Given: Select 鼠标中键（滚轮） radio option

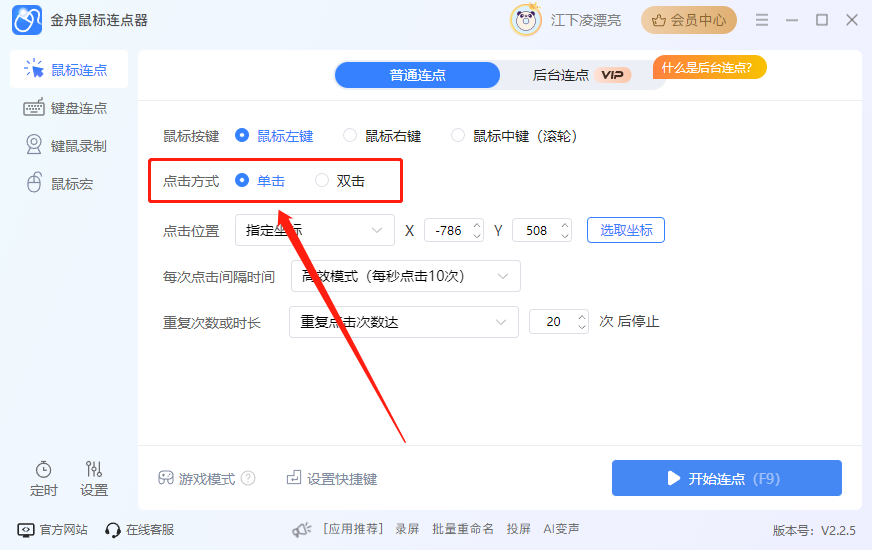Looking at the screenshot, I should 458,135.
